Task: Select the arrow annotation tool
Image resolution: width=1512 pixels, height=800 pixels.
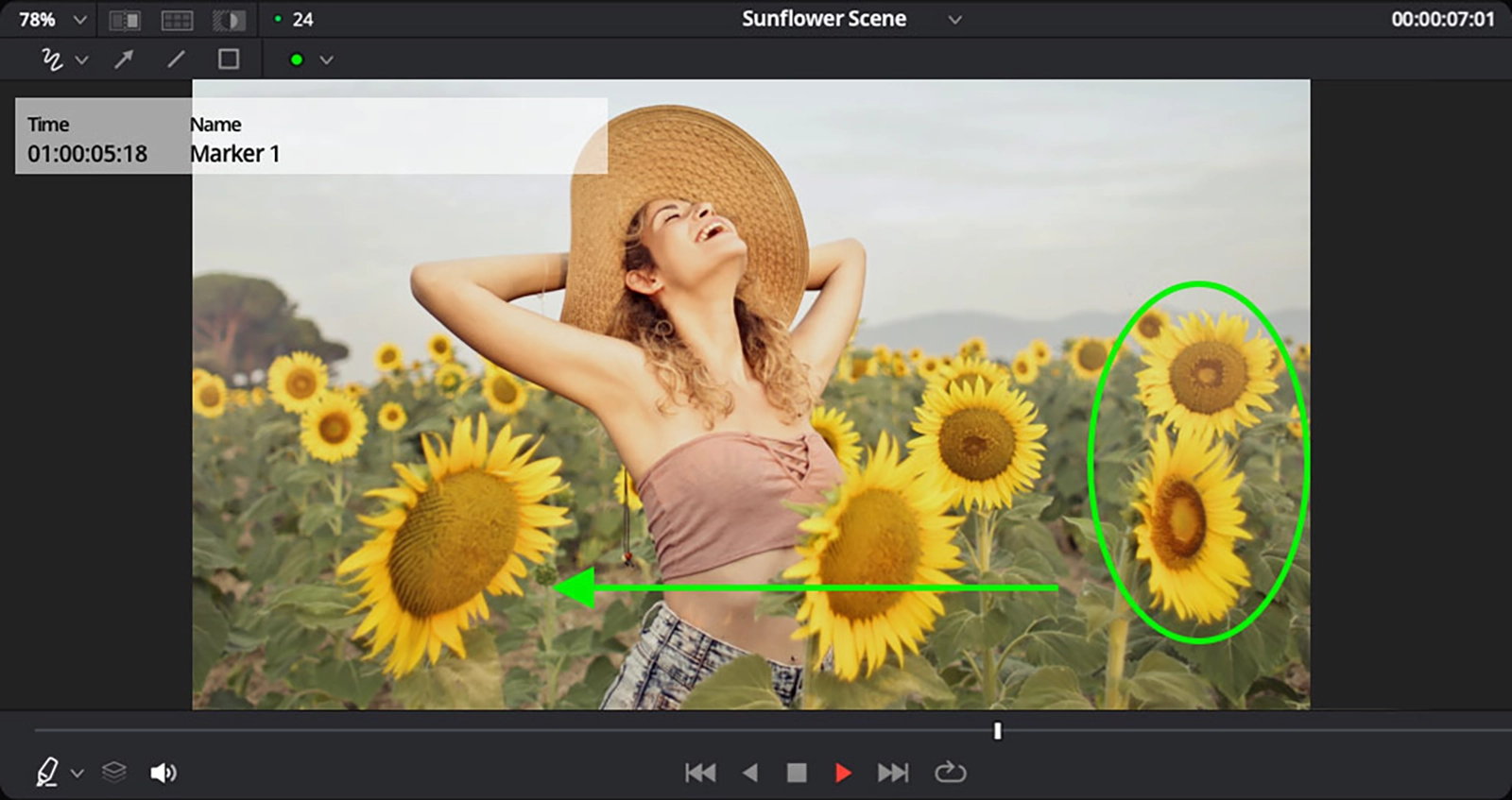Action: click(124, 60)
